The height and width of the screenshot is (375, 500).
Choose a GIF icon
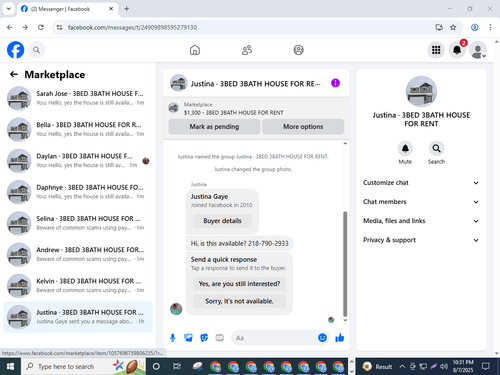pos(219,338)
